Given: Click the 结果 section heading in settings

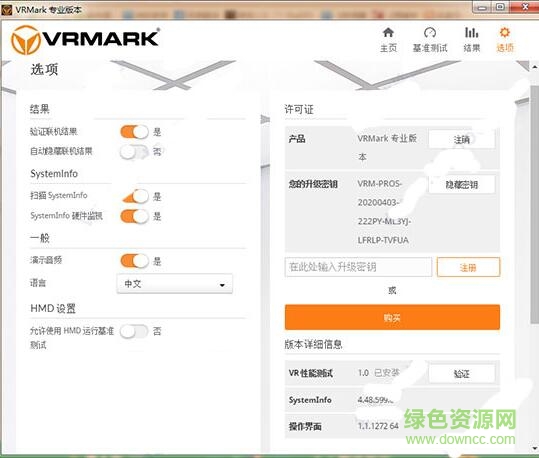Looking at the screenshot, I should tap(40, 109).
